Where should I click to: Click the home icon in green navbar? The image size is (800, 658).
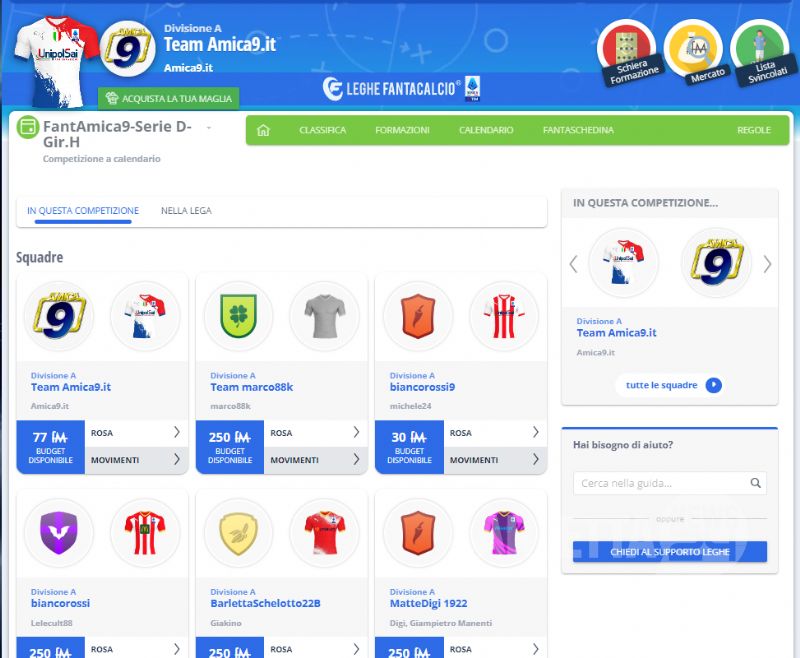263,130
